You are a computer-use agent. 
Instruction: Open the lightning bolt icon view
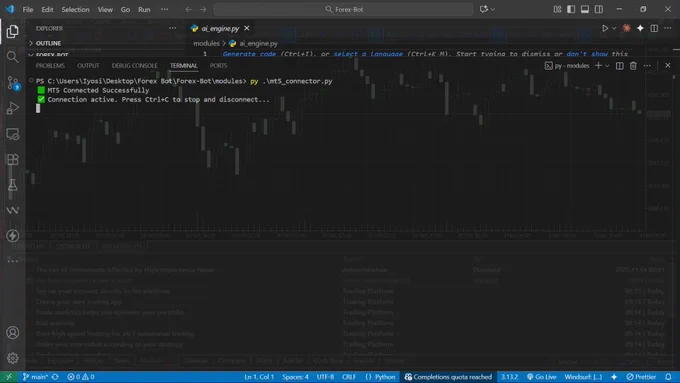(13, 236)
